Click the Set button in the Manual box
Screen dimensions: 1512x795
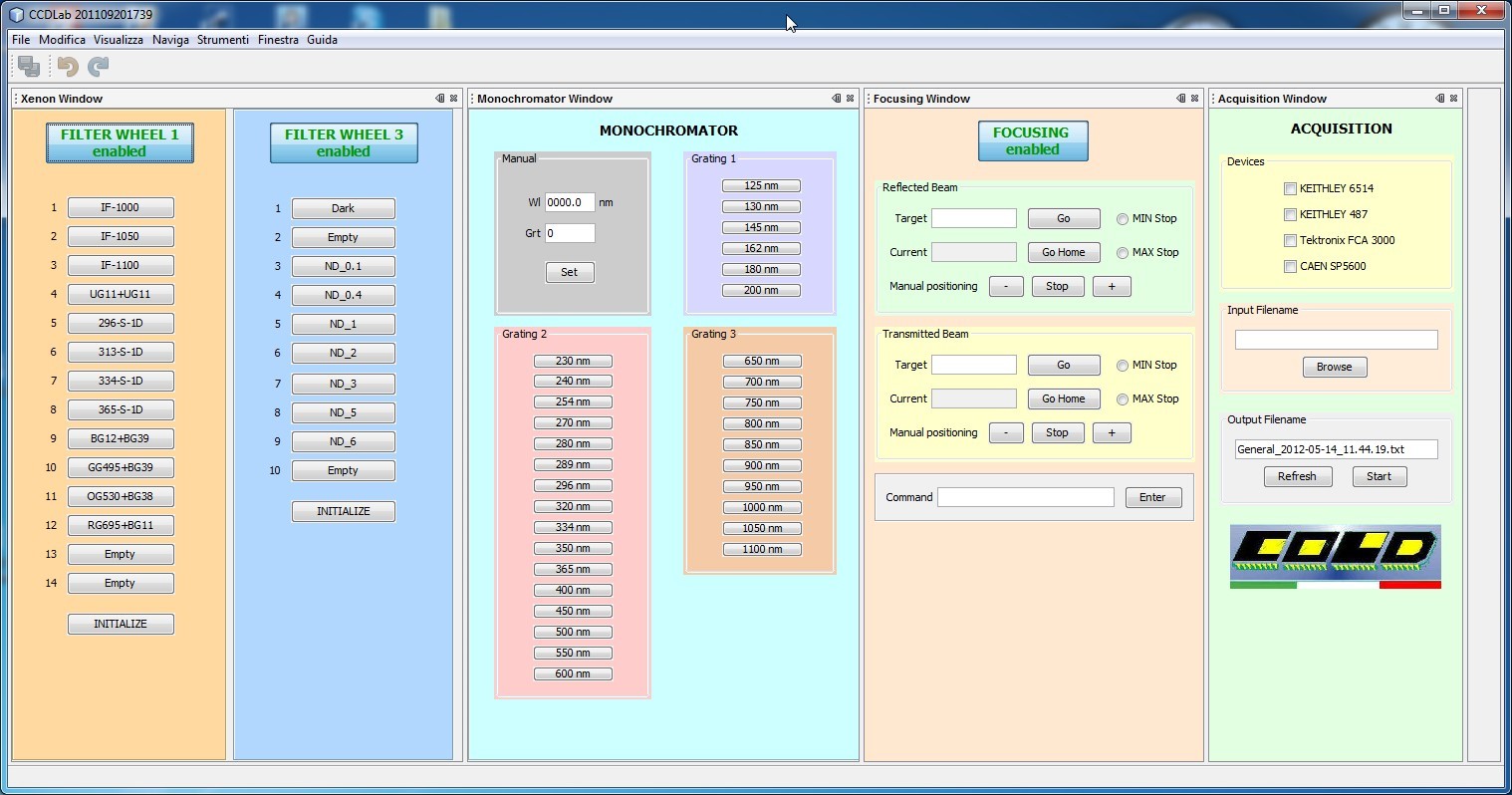(570, 272)
